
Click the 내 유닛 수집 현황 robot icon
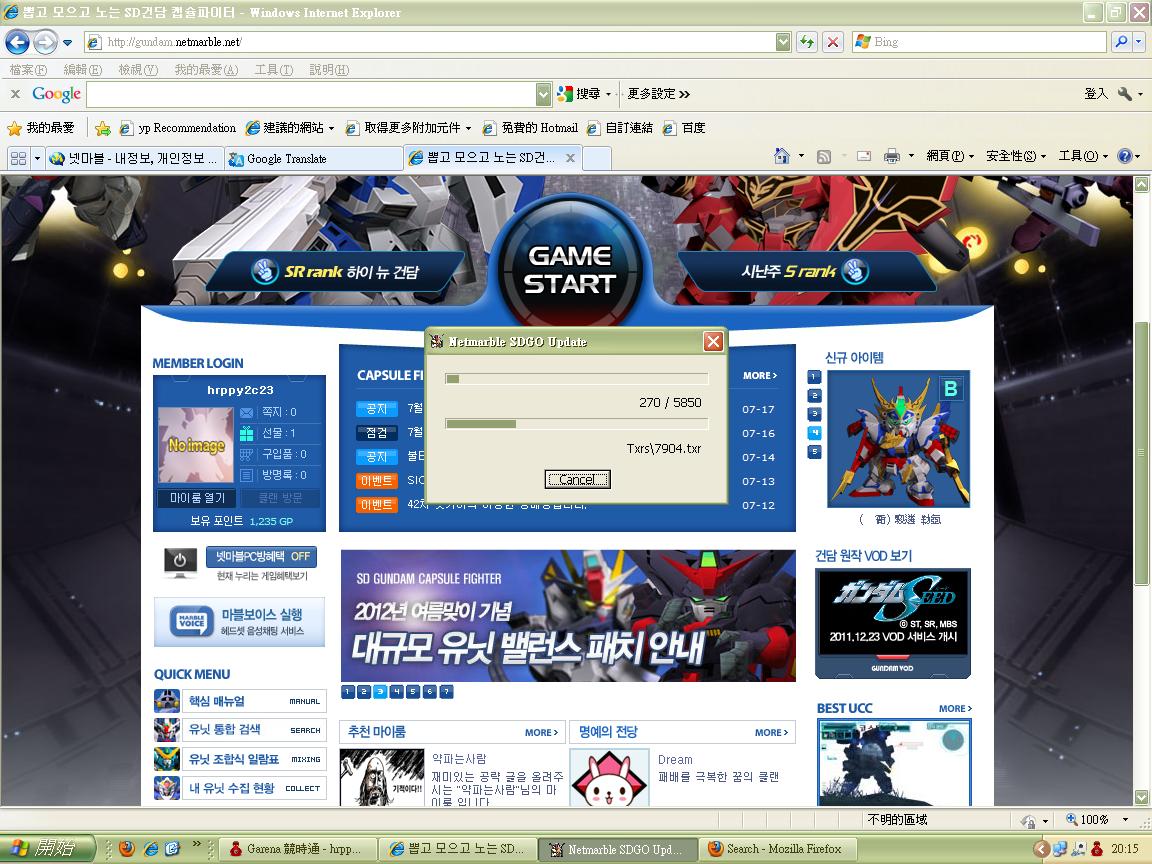(167, 788)
